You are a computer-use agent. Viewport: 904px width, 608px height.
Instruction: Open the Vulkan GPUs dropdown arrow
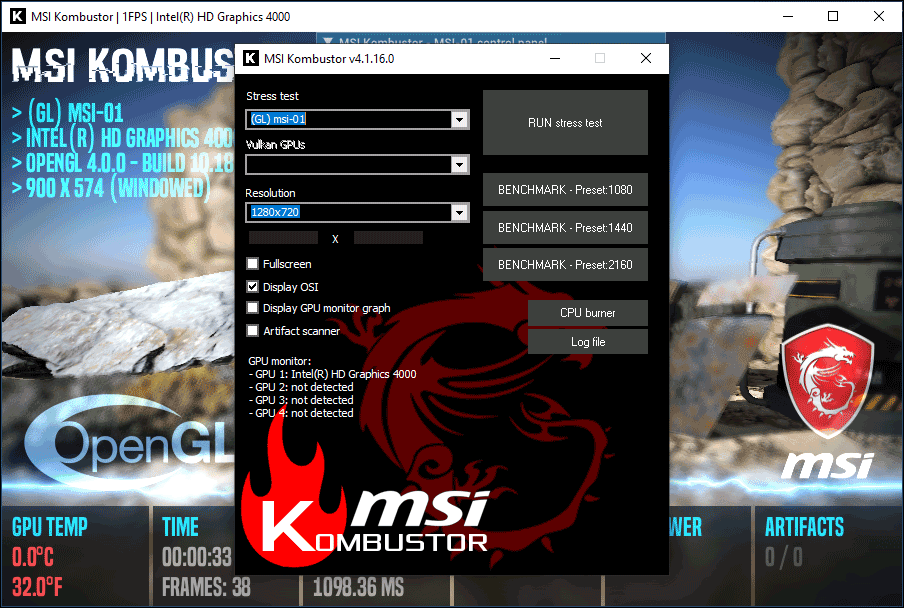point(459,165)
